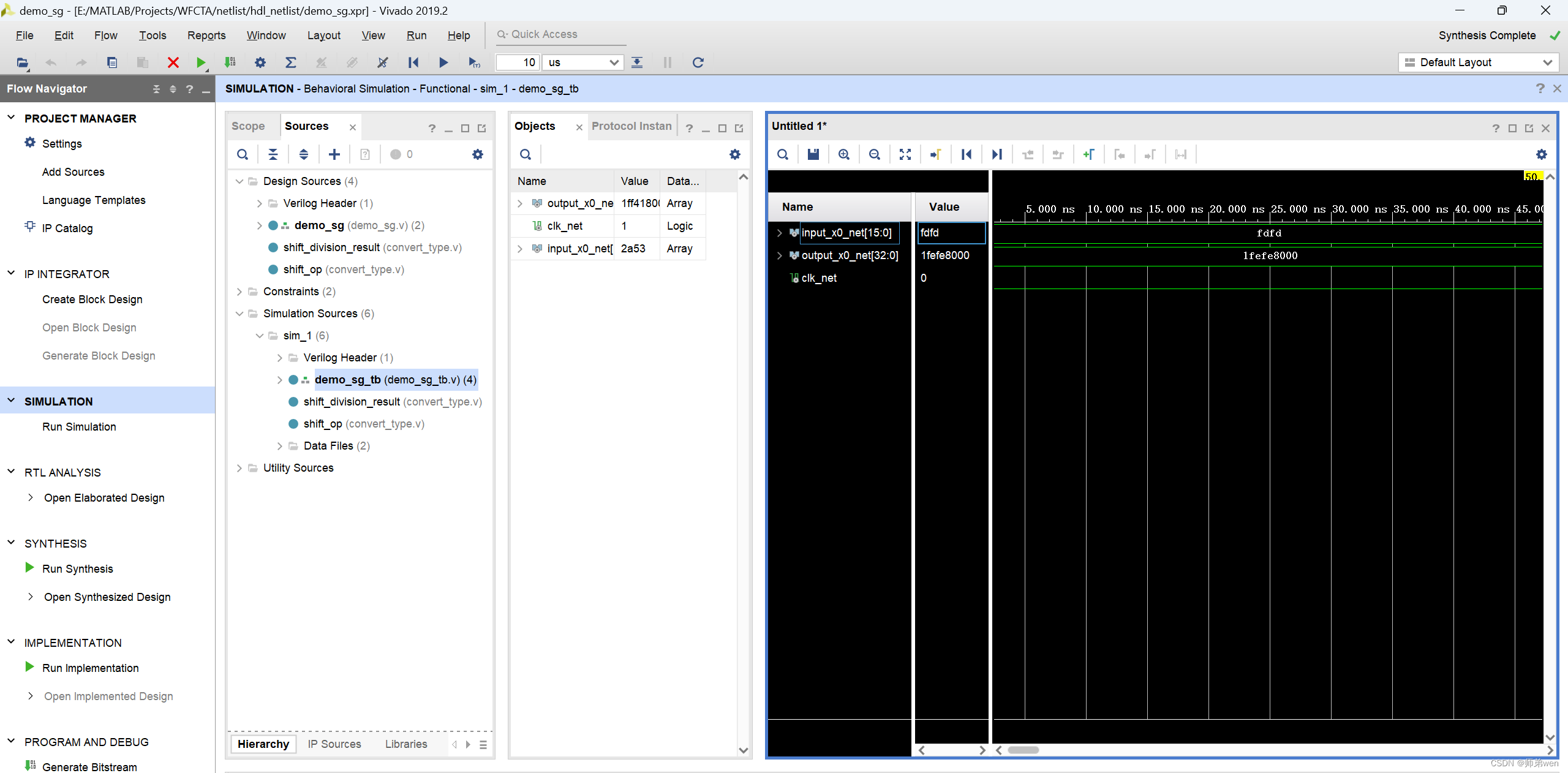
Task: Click Generate Bitstream
Action: tap(90, 767)
